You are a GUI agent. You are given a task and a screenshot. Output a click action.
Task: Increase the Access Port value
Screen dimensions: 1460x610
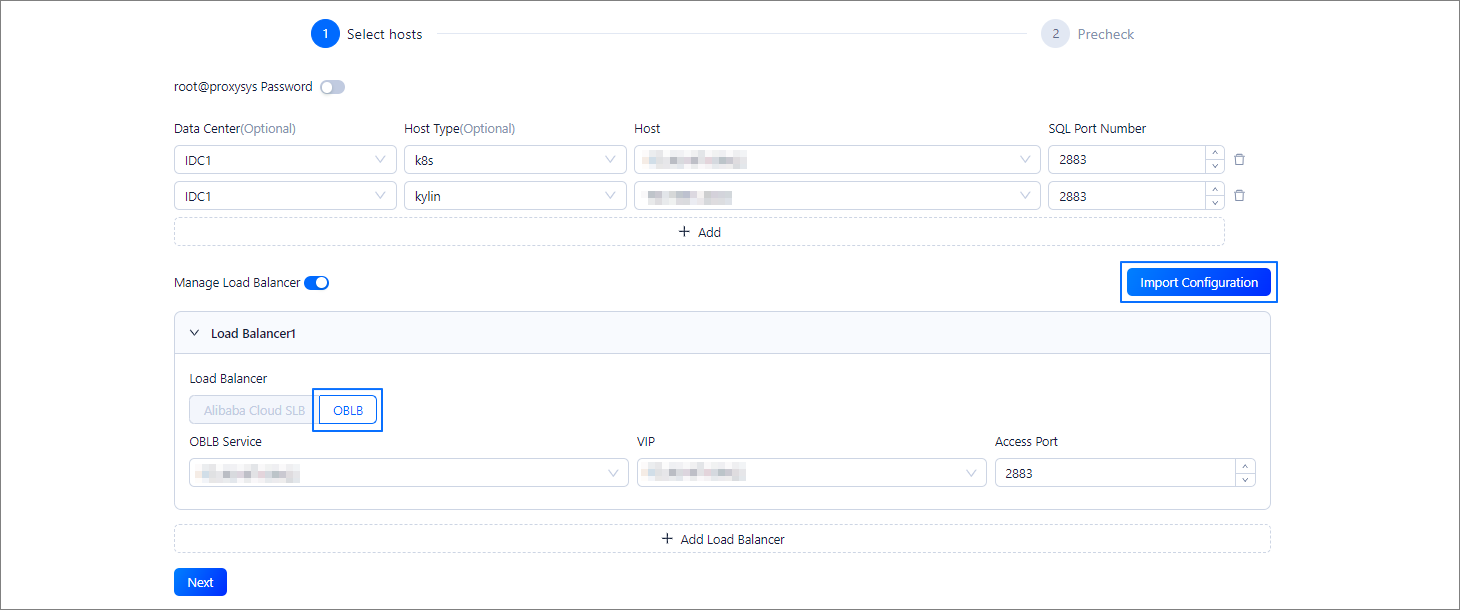1245,466
